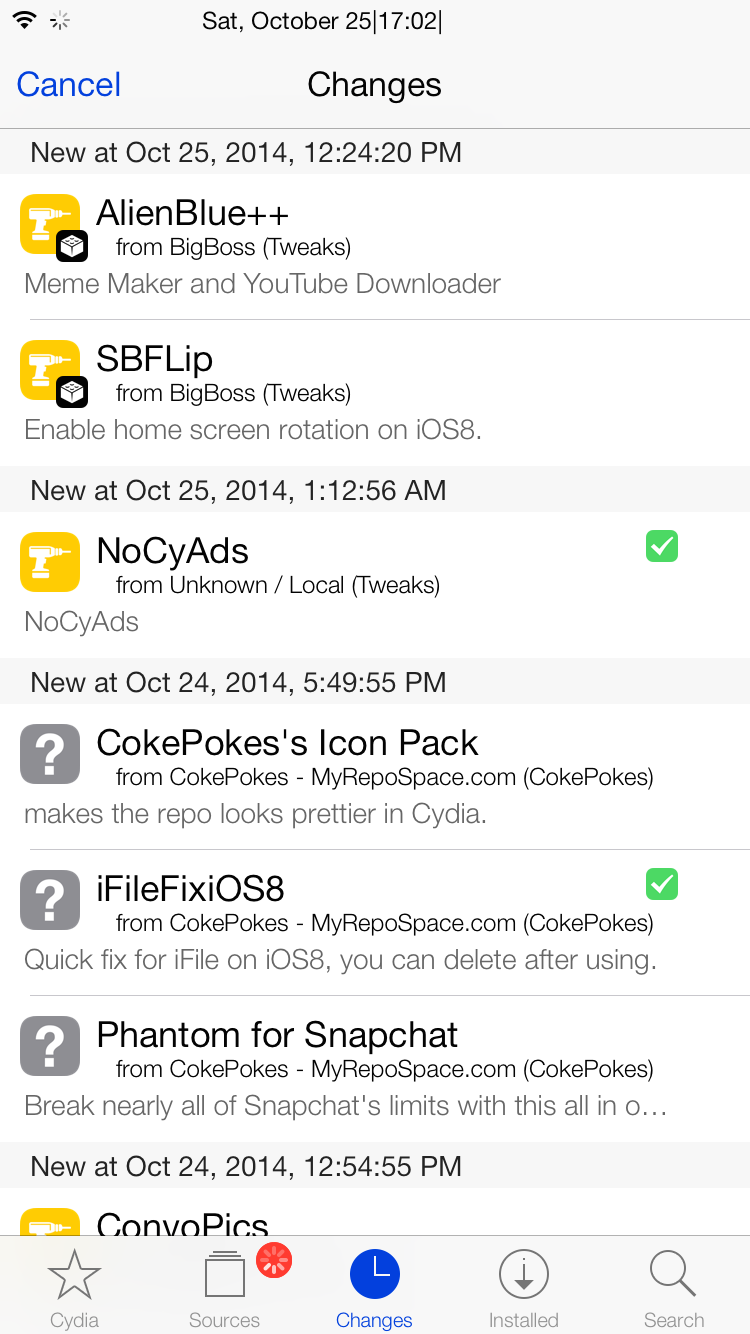Tap the iFileFixiOS8 question-mark icon
The width and height of the screenshot is (750, 1334).
click(50, 900)
